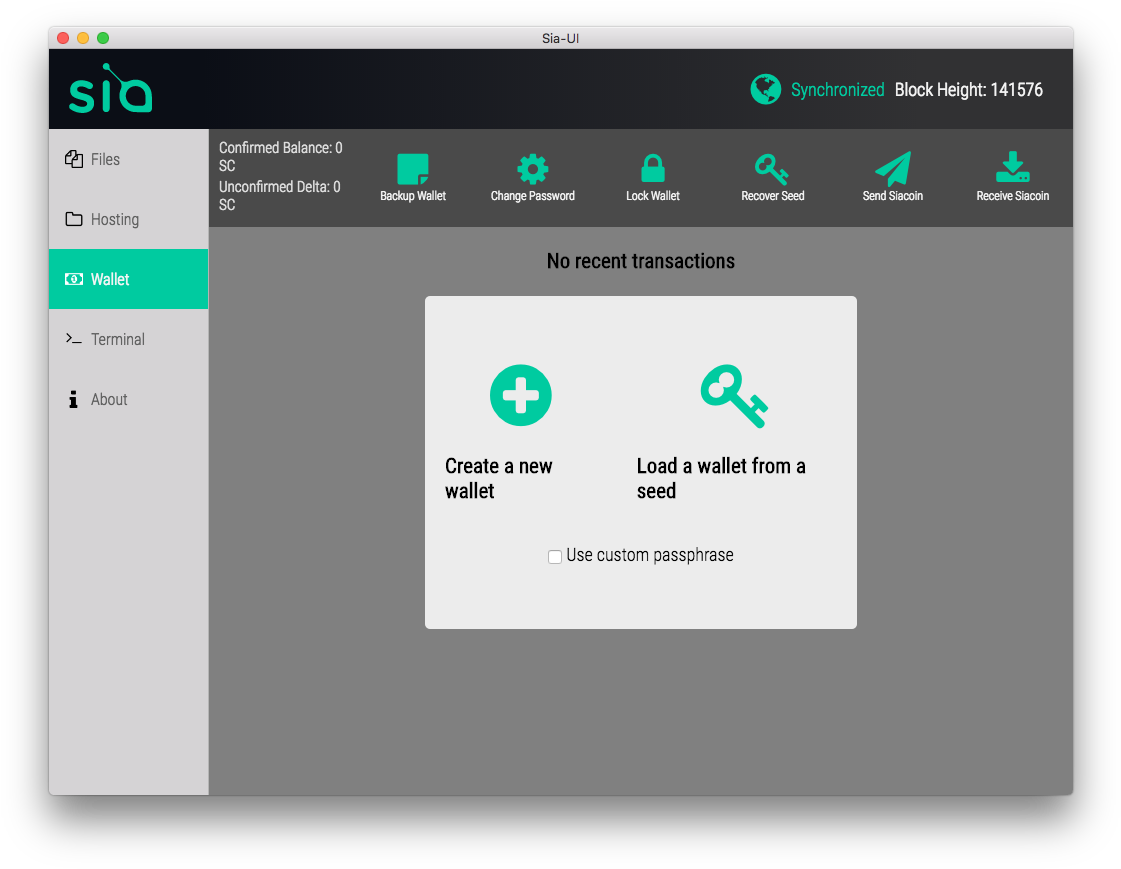The height and width of the screenshot is (869, 1121).
Task: Click the Receive Siacoin download icon
Action: point(1012,168)
